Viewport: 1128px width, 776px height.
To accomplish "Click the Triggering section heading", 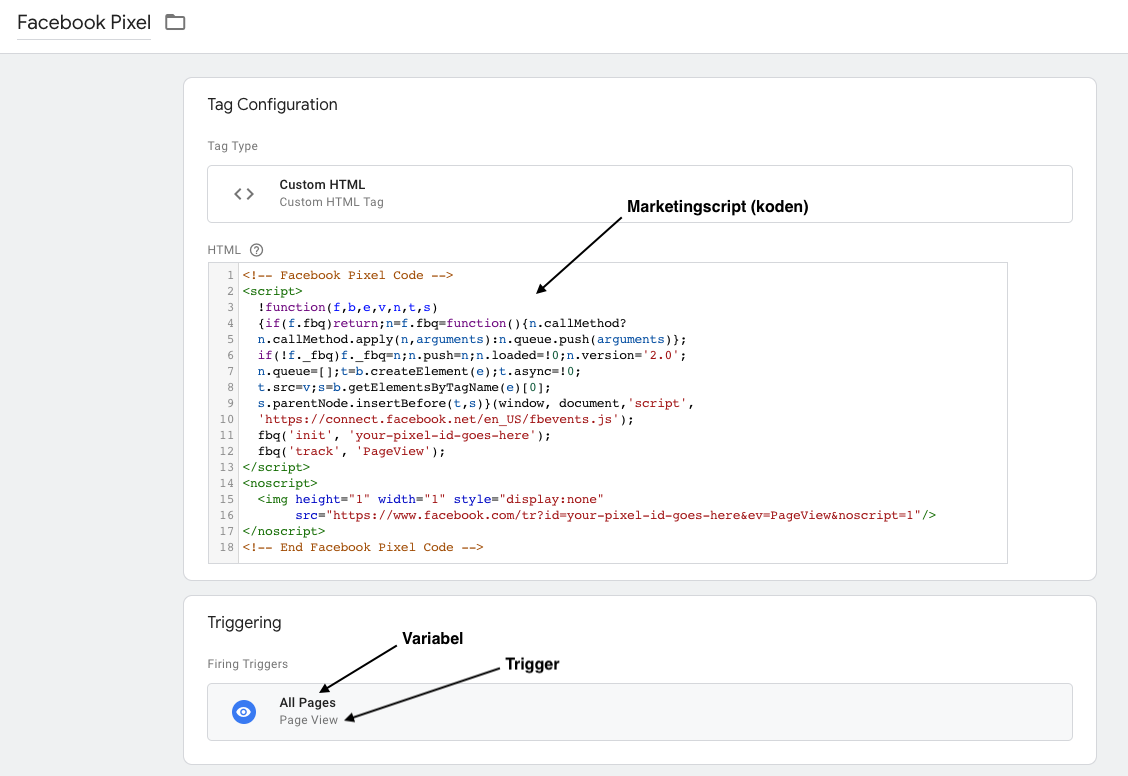I will point(245,623).
